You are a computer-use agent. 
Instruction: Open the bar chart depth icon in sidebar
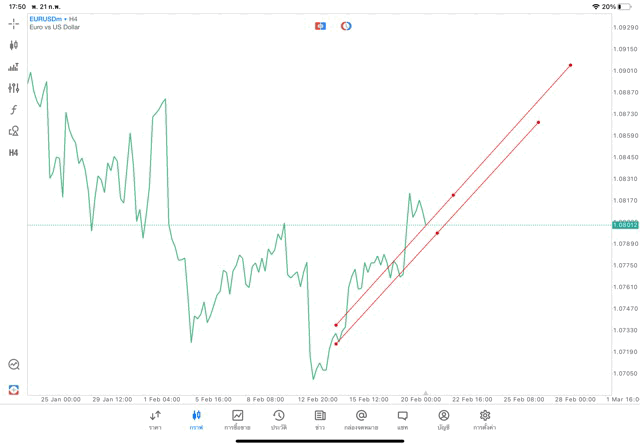tap(14, 67)
